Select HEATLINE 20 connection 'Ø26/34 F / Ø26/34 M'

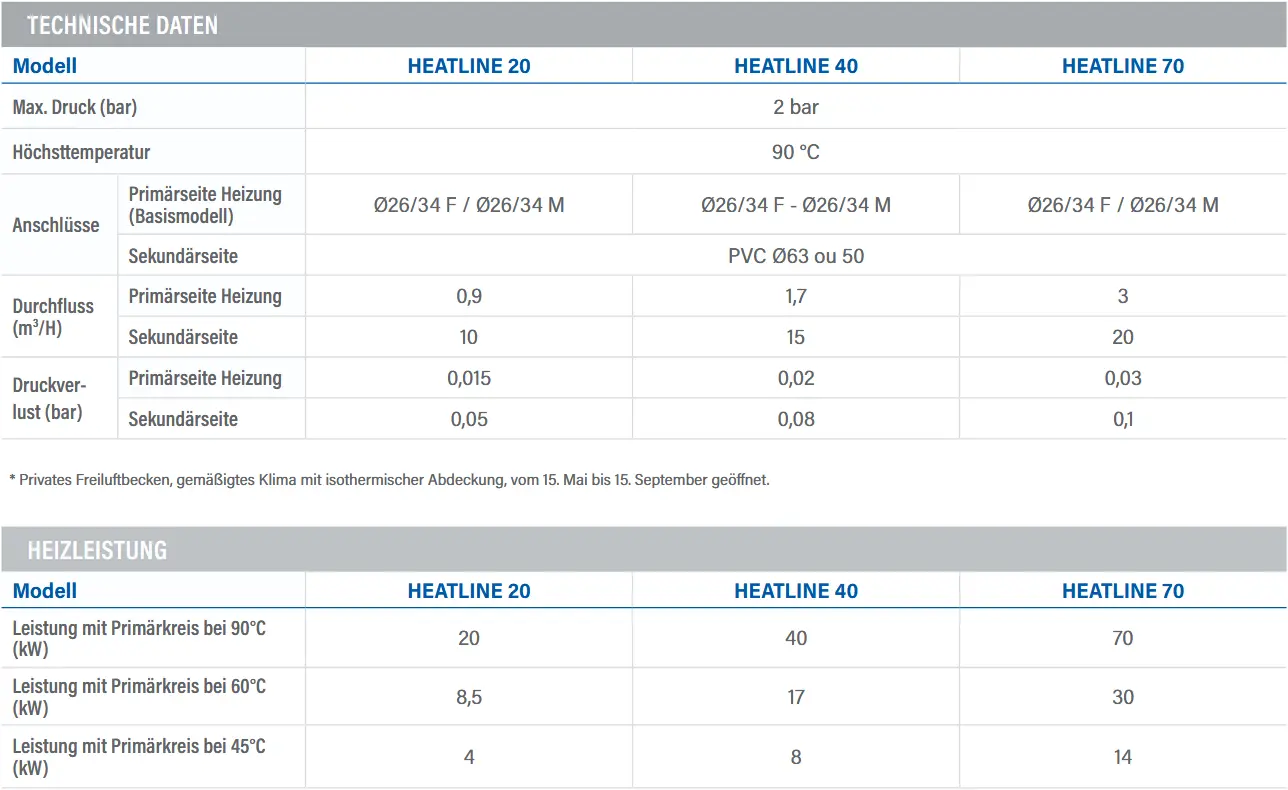click(469, 205)
